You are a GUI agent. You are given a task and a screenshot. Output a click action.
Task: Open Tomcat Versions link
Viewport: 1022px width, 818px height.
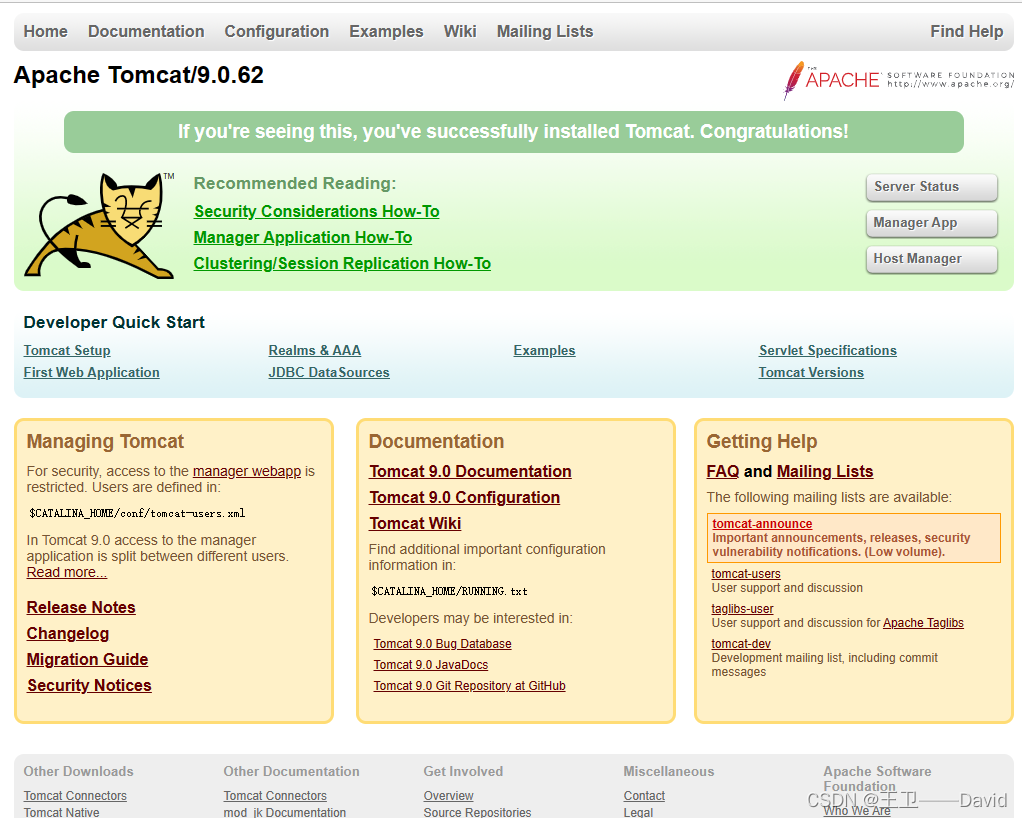click(x=811, y=373)
